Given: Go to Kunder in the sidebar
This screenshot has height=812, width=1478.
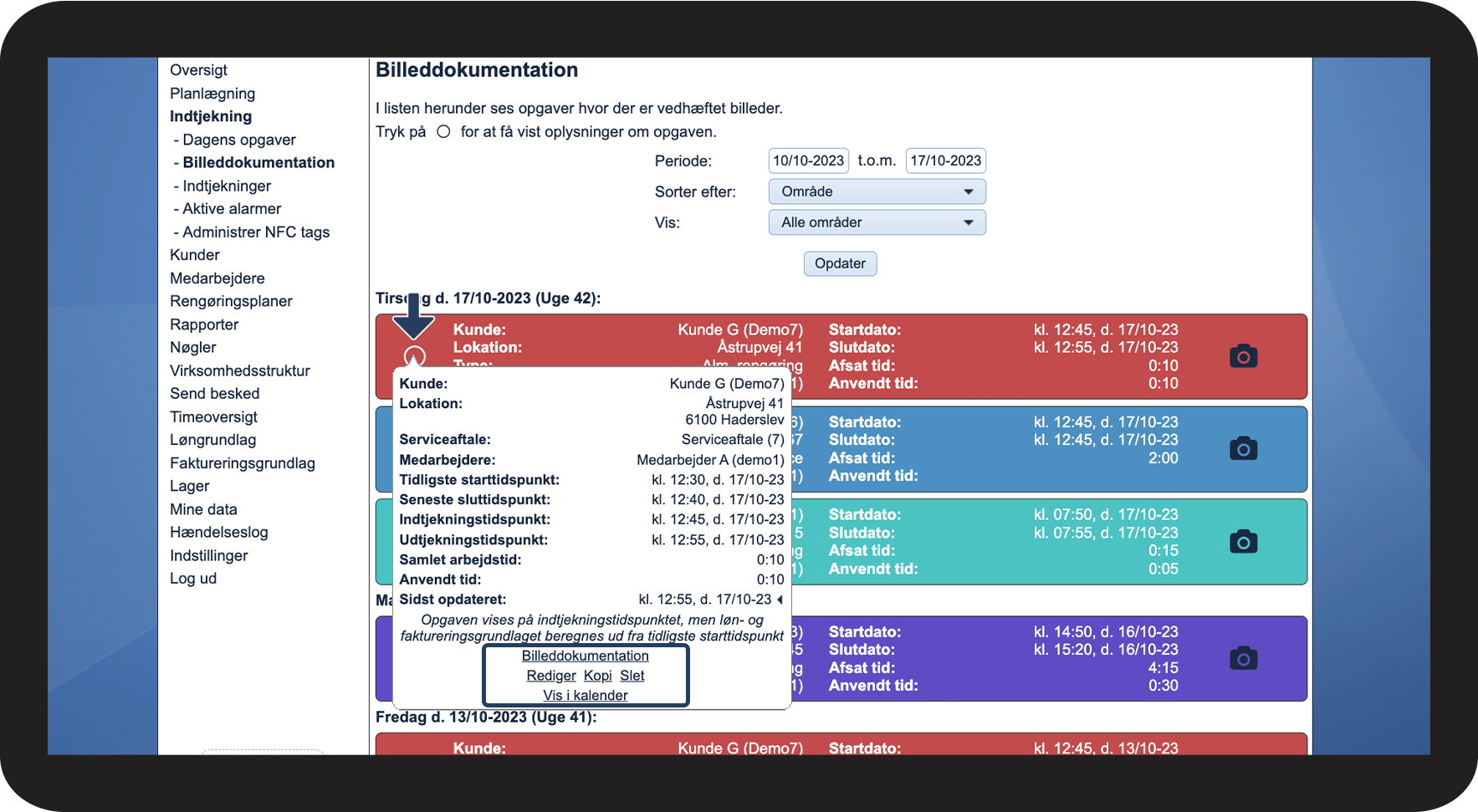Looking at the screenshot, I should [195, 255].
